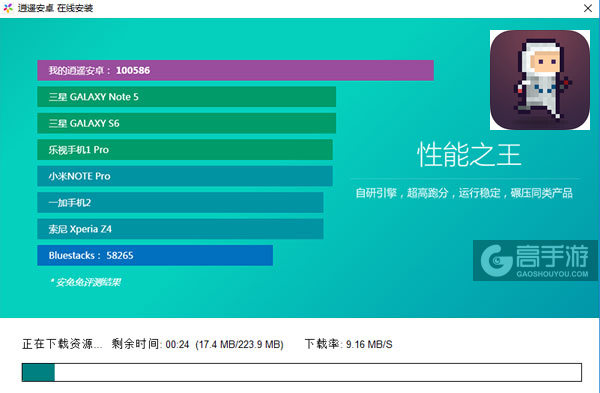
Task: Select the 小米NOTE Pro bar
Action: coord(185,176)
